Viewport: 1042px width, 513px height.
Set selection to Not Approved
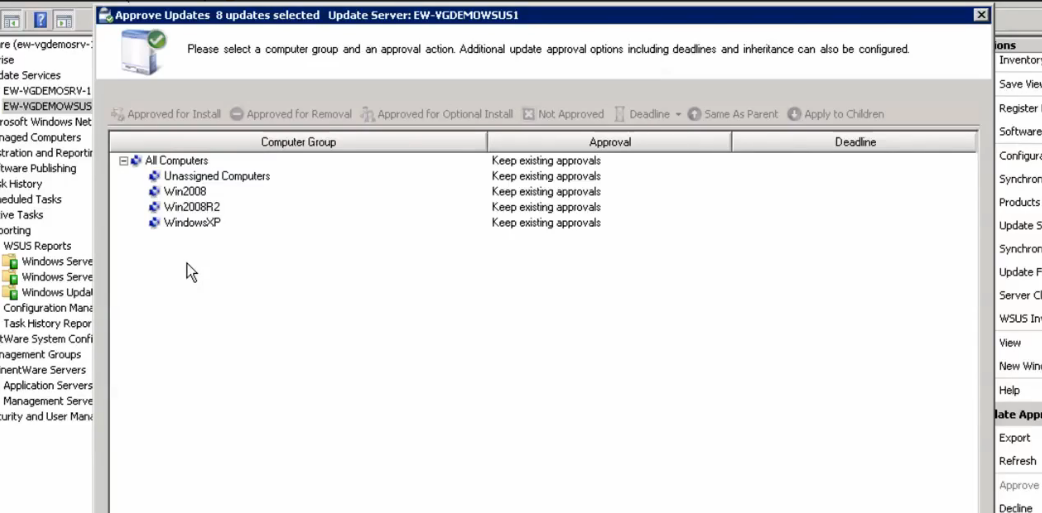(564, 114)
